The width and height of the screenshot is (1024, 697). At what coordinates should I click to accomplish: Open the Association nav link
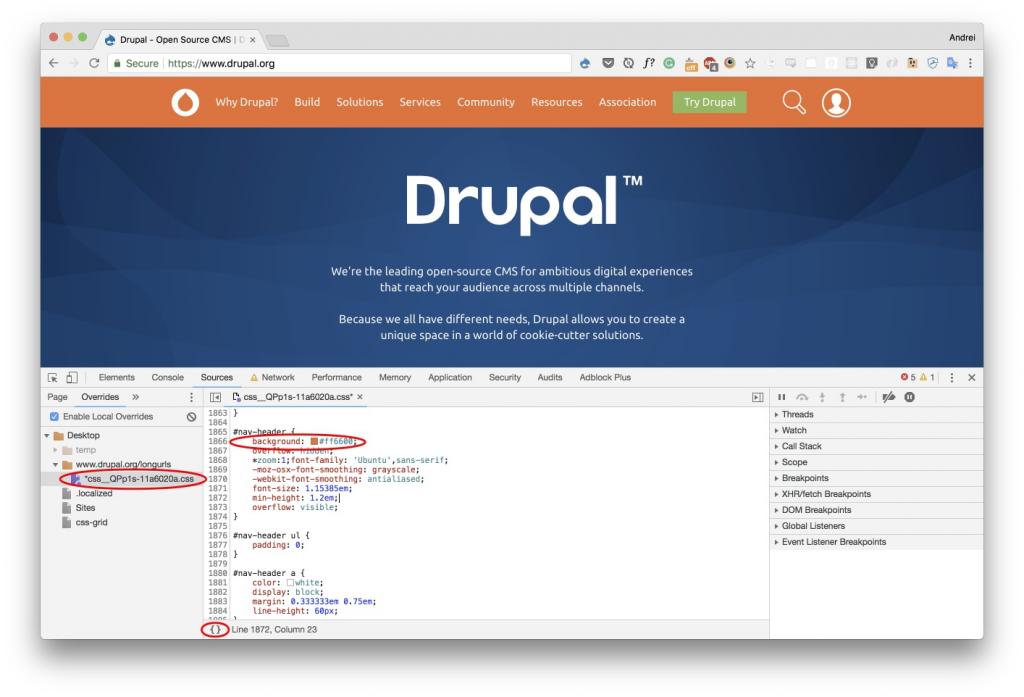coord(628,103)
